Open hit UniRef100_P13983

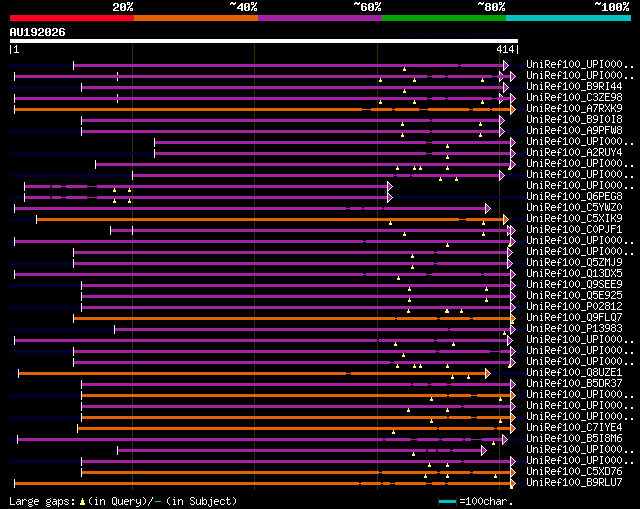click(574, 329)
